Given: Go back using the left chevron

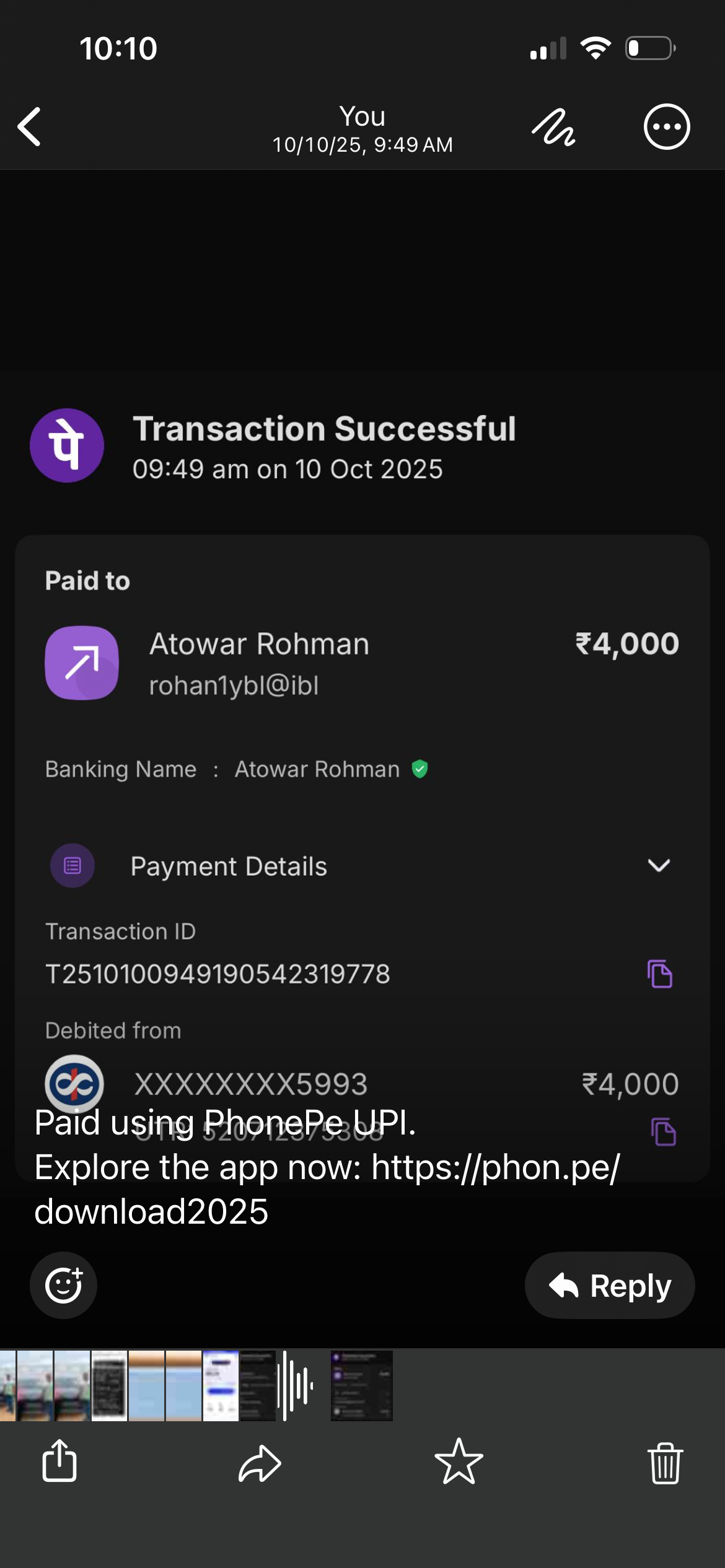Looking at the screenshot, I should pyautogui.click(x=30, y=127).
